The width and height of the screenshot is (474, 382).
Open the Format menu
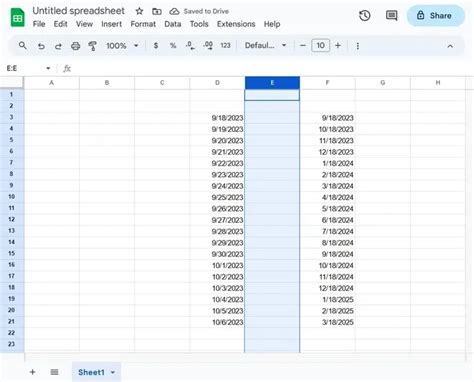[x=143, y=24]
